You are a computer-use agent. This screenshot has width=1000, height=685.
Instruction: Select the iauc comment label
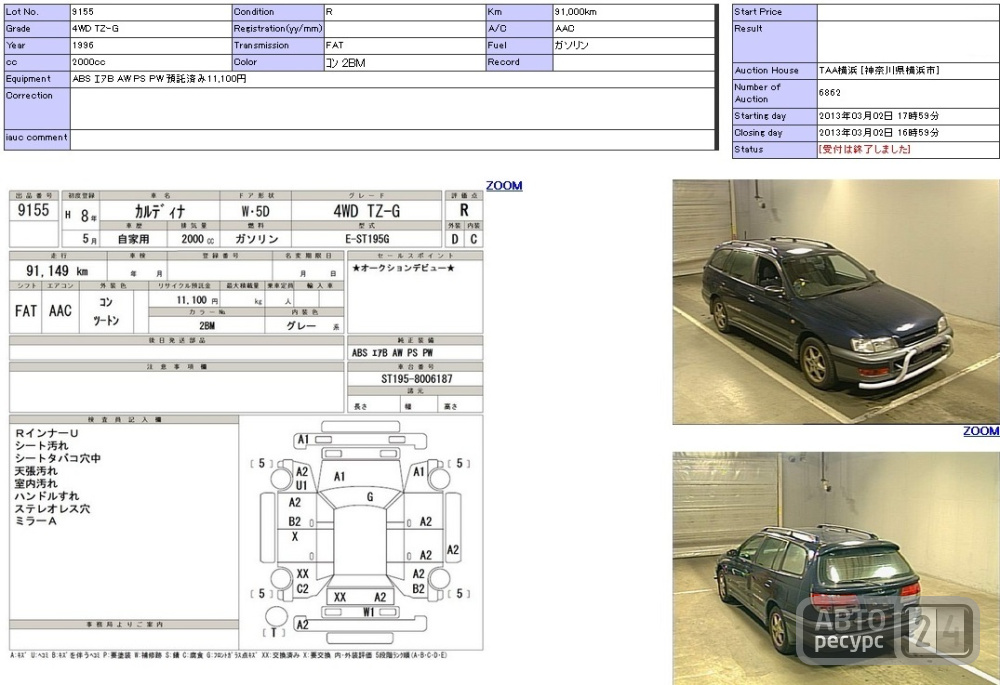coord(36,137)
